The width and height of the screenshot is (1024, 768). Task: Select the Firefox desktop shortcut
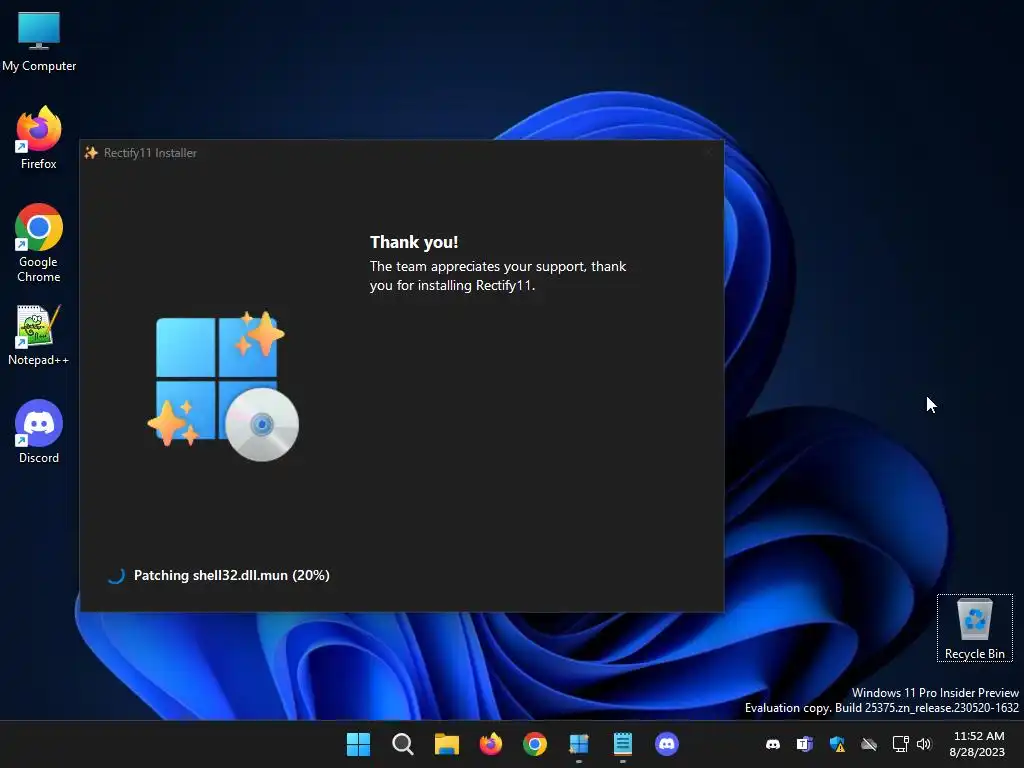point(39,138)
